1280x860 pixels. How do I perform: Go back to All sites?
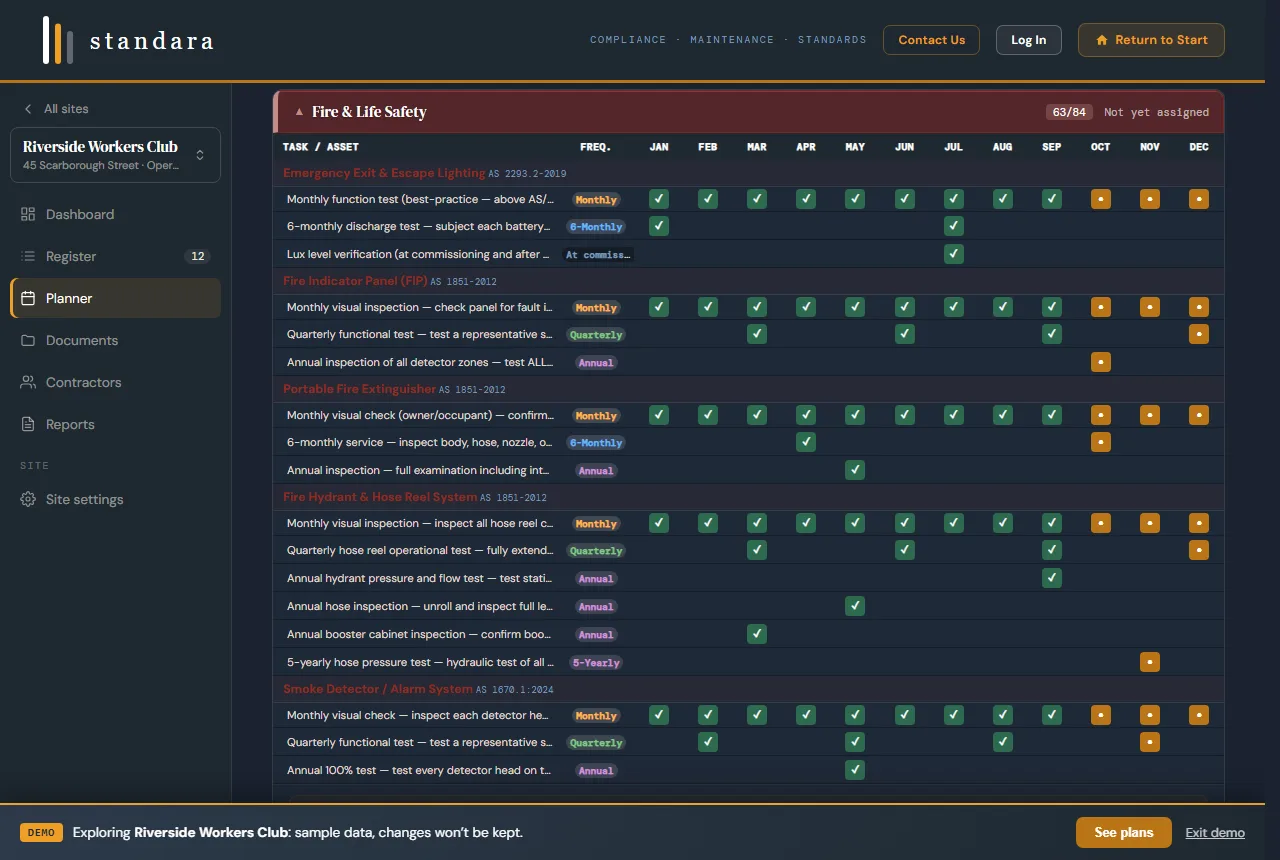click(x=57, y=108)
